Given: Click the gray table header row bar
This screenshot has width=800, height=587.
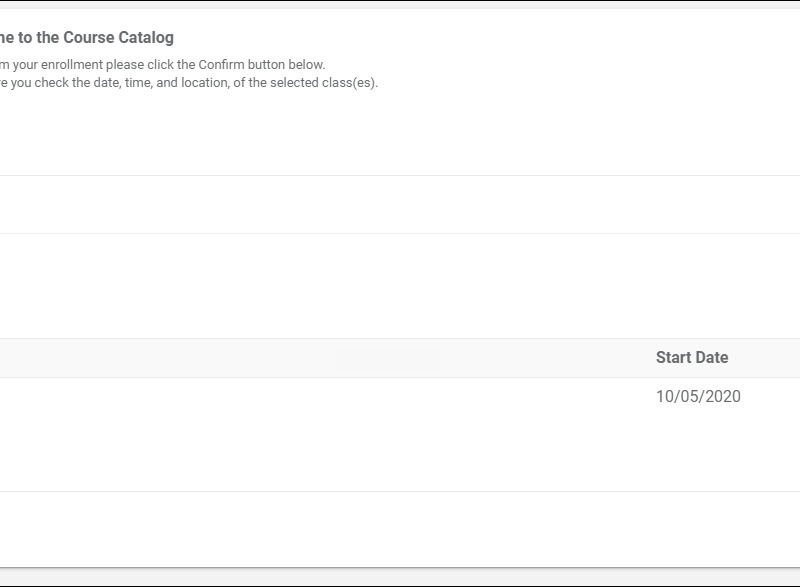Looking at the screenshot, I should pyautogui.click(x=400, y=358).
